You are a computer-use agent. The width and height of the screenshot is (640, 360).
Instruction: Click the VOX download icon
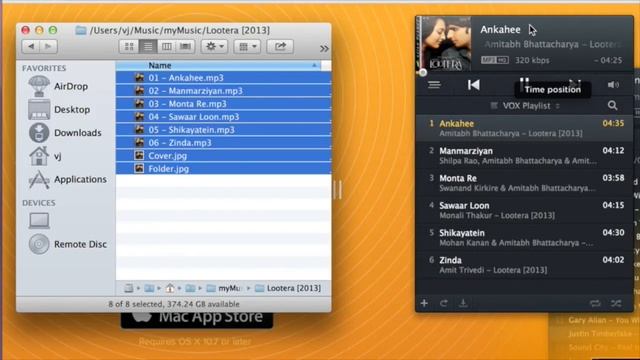click(x=463, y=303)
